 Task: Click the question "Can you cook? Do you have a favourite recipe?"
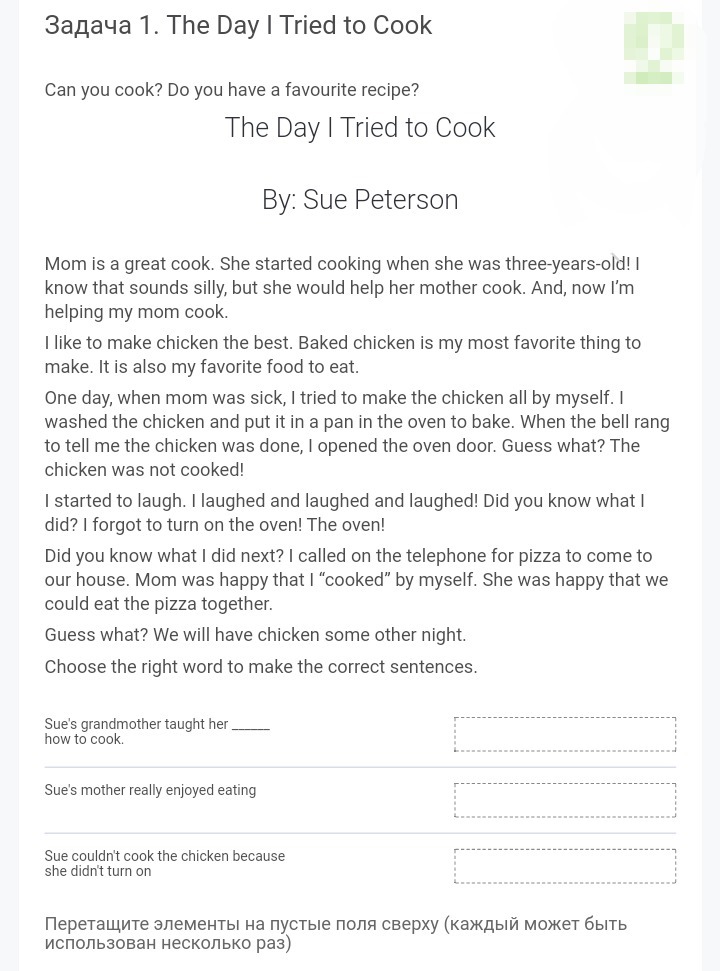click(231, 90)
